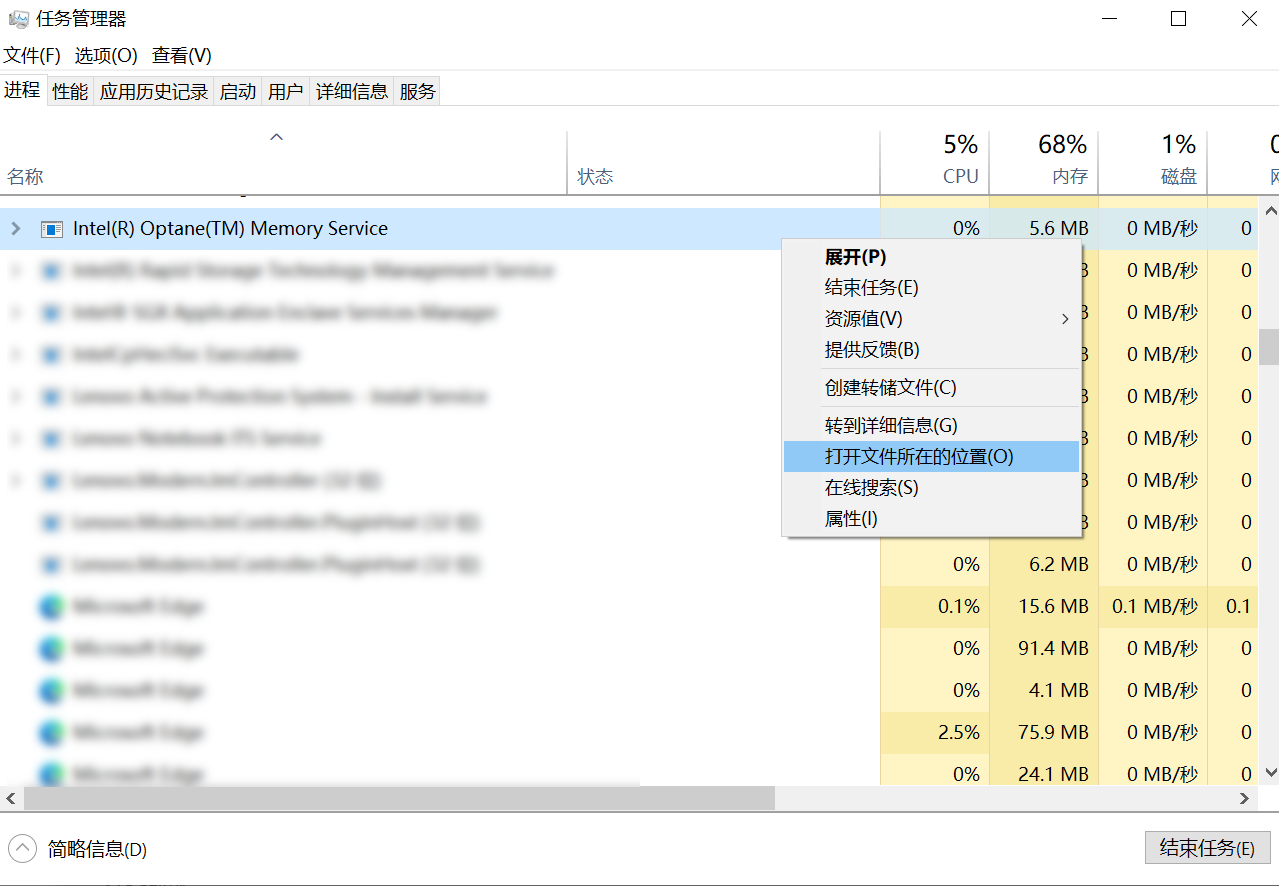Click the vertical scrollbar down arrow
The width and height of the screenshot is (1279, 886).
coord(1269,772)
